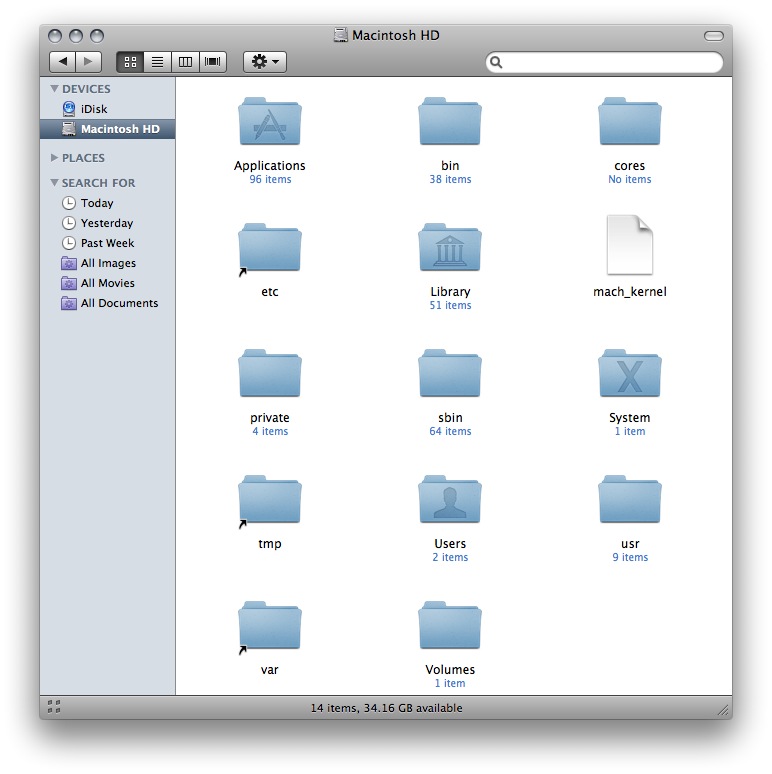772x774 pixels.
Task: Select the Today search label
Action: 97,203
